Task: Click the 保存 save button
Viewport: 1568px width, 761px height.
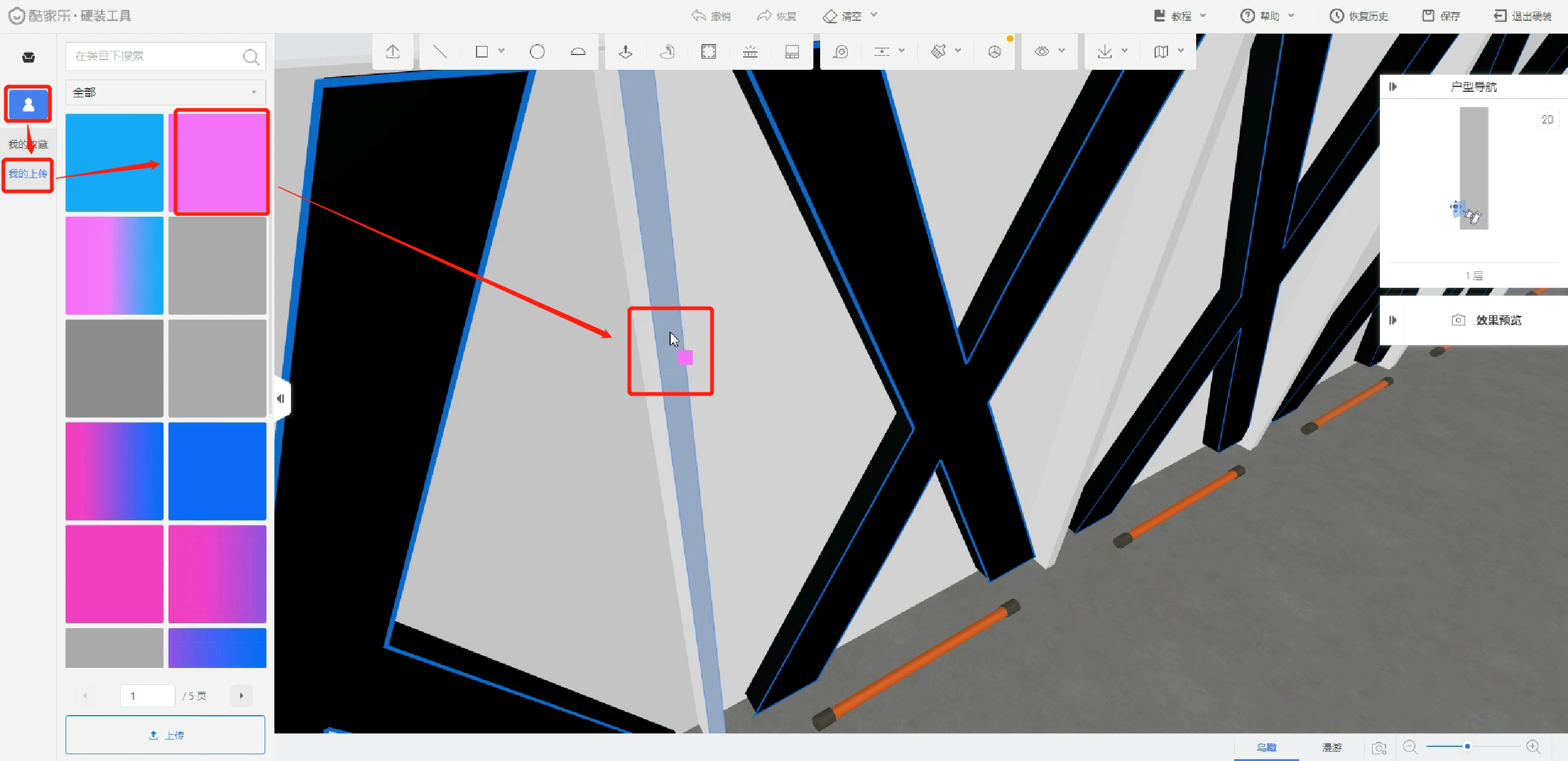Action: [x=1441, y=16]
